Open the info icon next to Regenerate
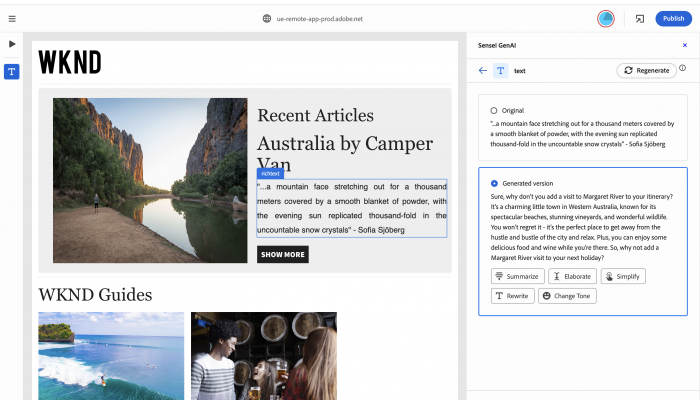This screenshot has height=400, width=700. pyautogui.click(x=683, y=68)
